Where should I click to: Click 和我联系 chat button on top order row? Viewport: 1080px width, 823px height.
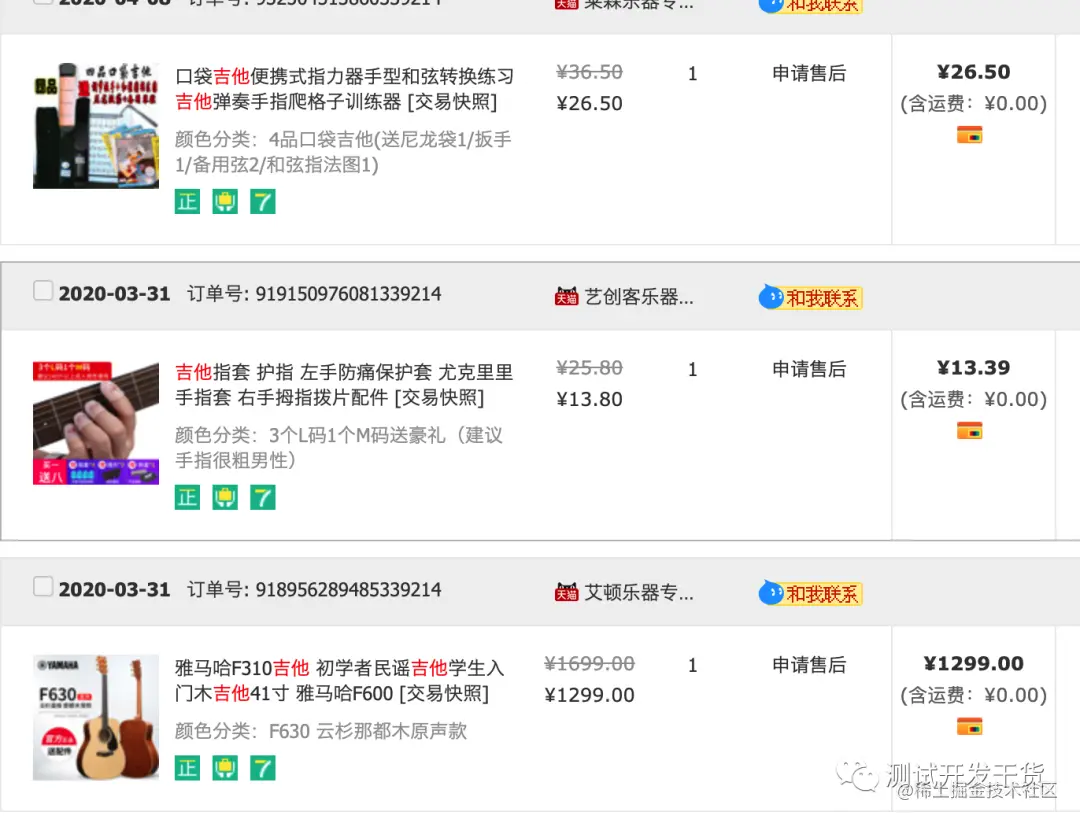pyautogui.click(x=814, y=5)
